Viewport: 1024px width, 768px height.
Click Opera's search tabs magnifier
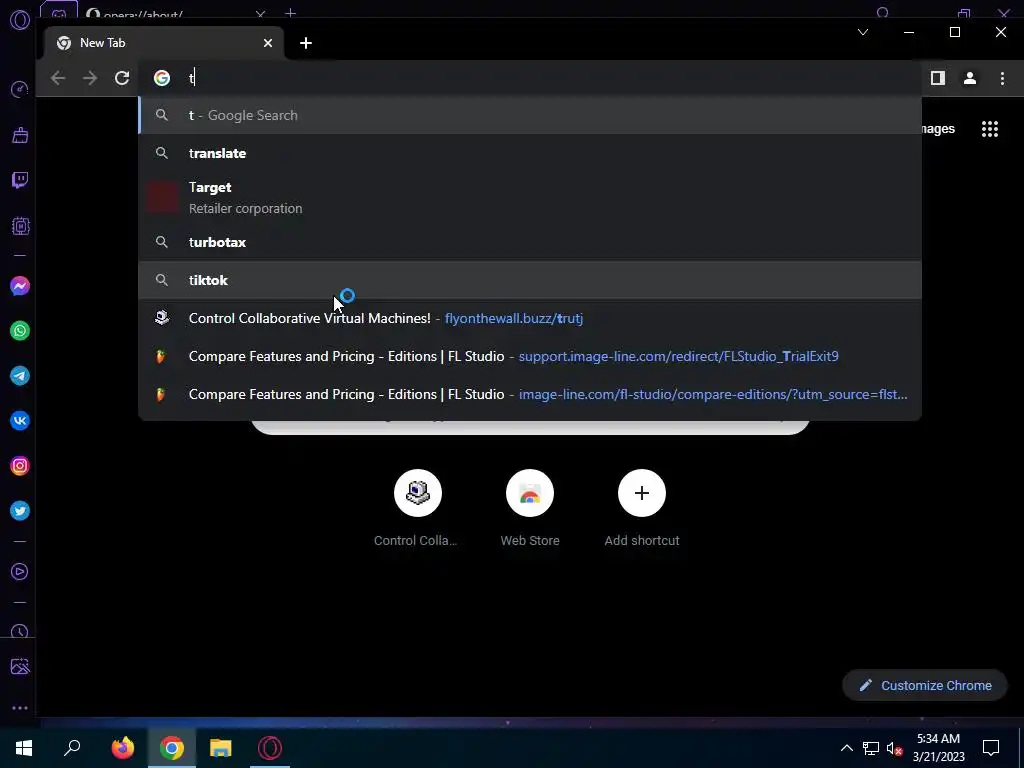tap(883, 12)
